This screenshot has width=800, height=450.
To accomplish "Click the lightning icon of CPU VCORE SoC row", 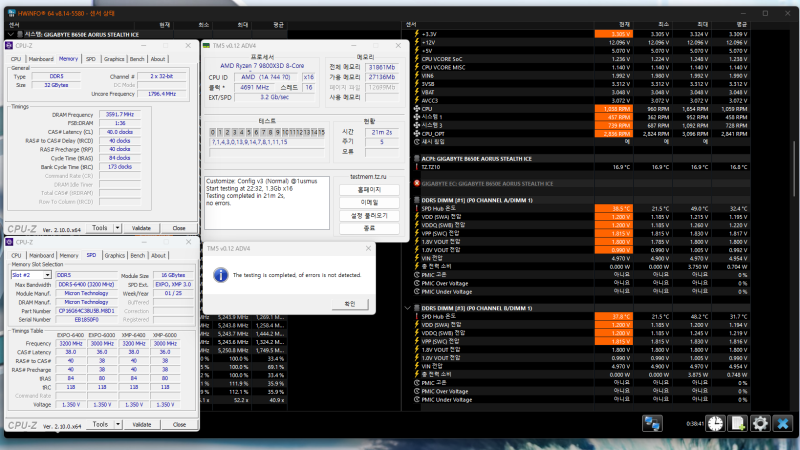I will pyautogui.click(x=417, y=59).
